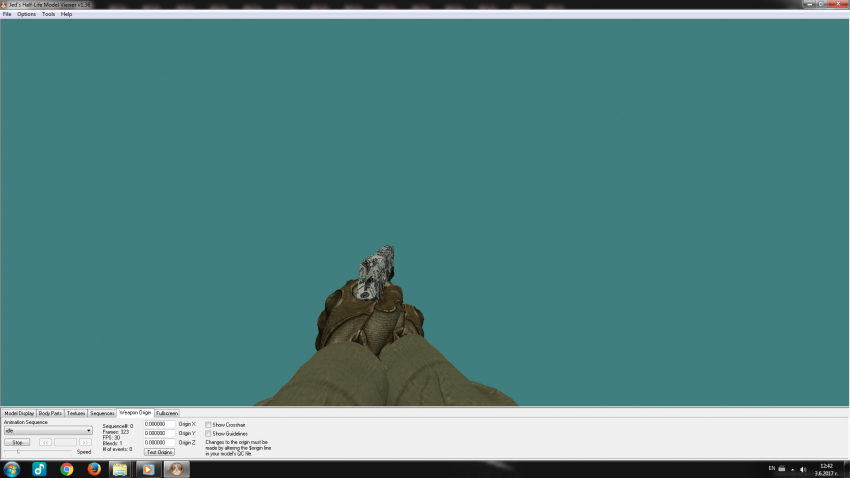
Task: Click the EN language indicator
Action: pos(771,468)
